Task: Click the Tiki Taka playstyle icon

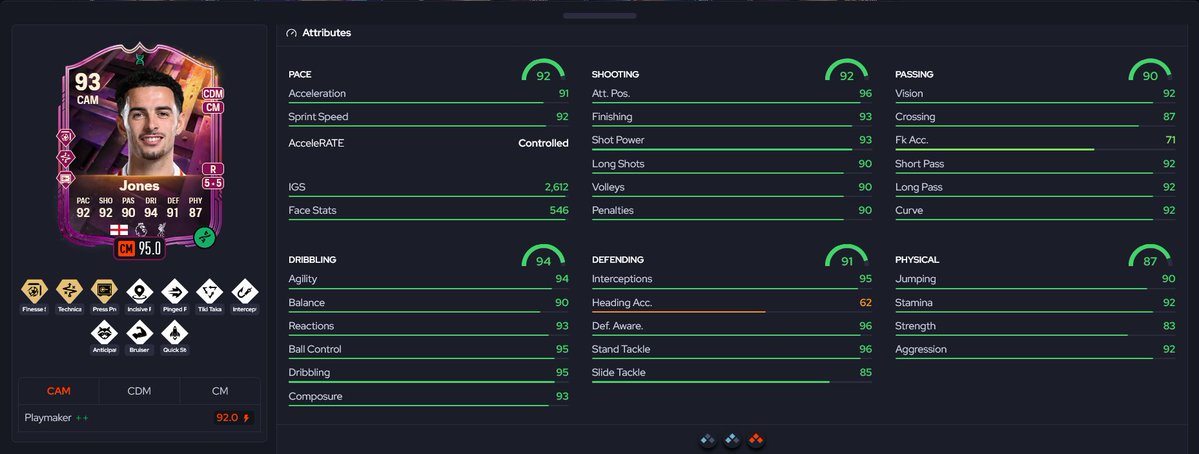Action: coord(210,291)
